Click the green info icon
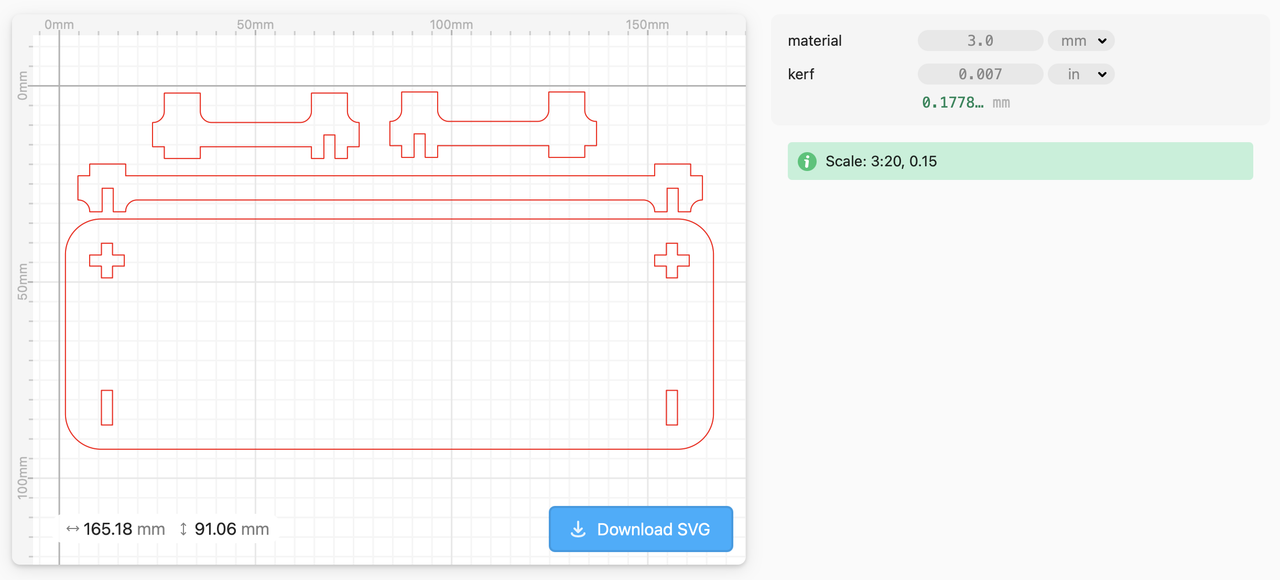The width and height of the screenshot is (1280, 580). coord(807,161)
